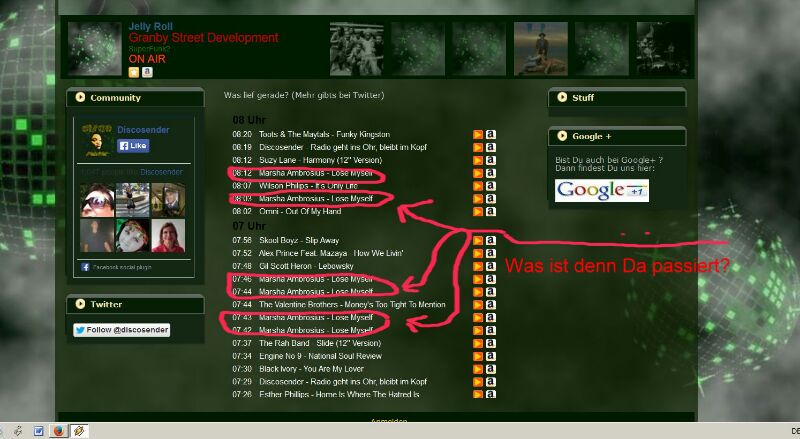Click 'Discosender' link in people-like line

click(161, 172)
